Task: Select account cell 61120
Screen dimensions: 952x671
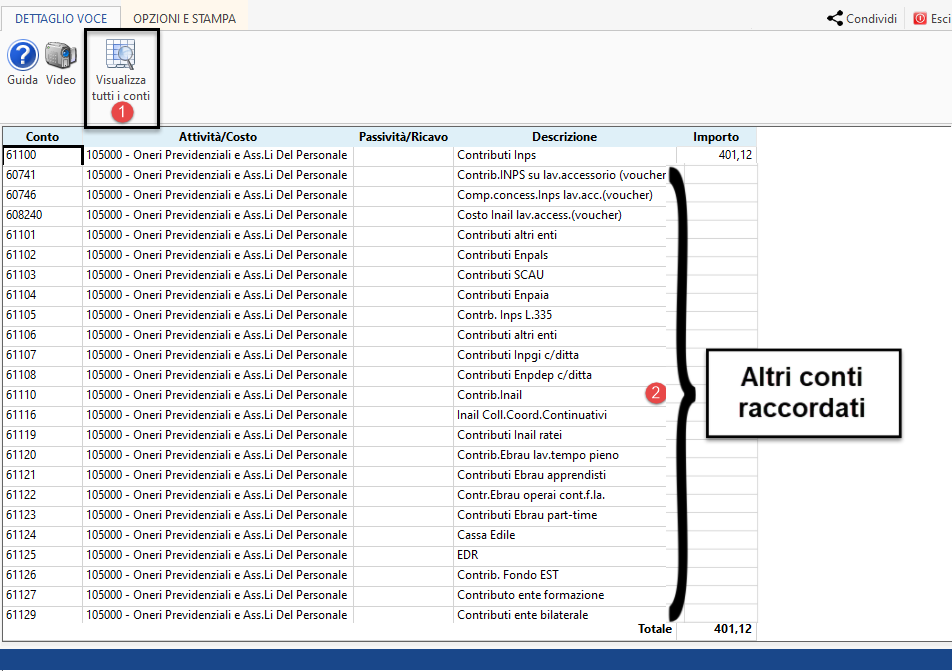Action: (x=42, y=455)
